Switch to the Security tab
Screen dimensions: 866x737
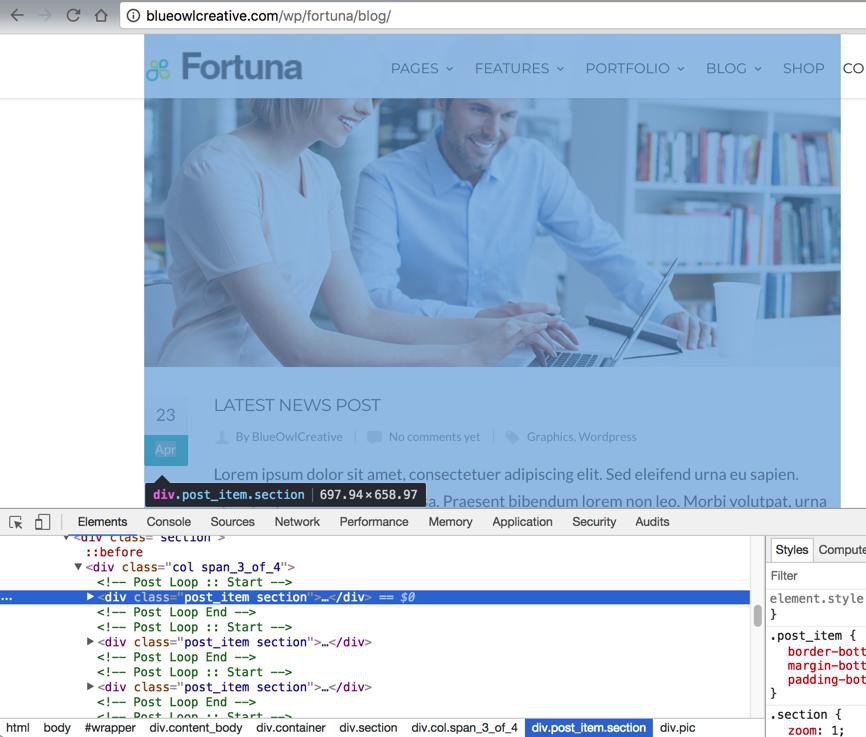pos(594,522)
